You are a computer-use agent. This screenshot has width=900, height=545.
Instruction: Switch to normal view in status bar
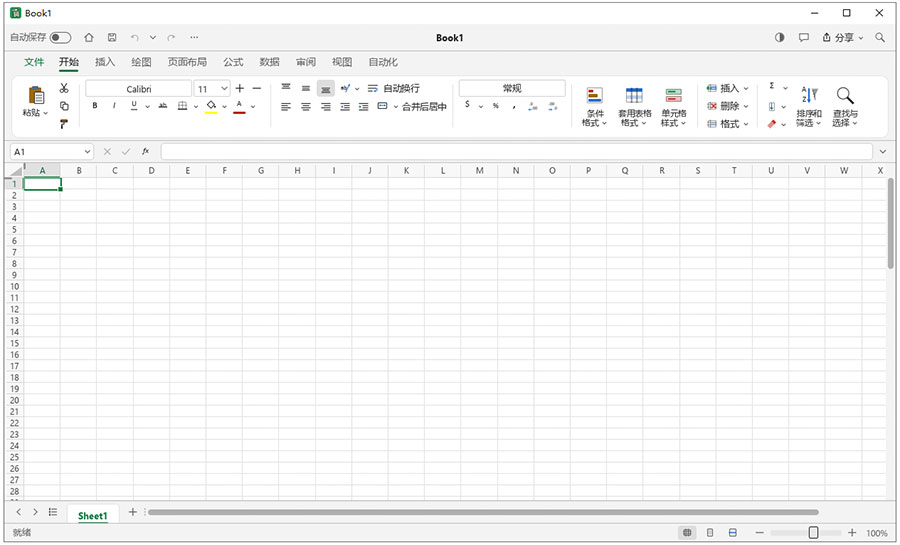pyautogui.click(x=687, y=533)
